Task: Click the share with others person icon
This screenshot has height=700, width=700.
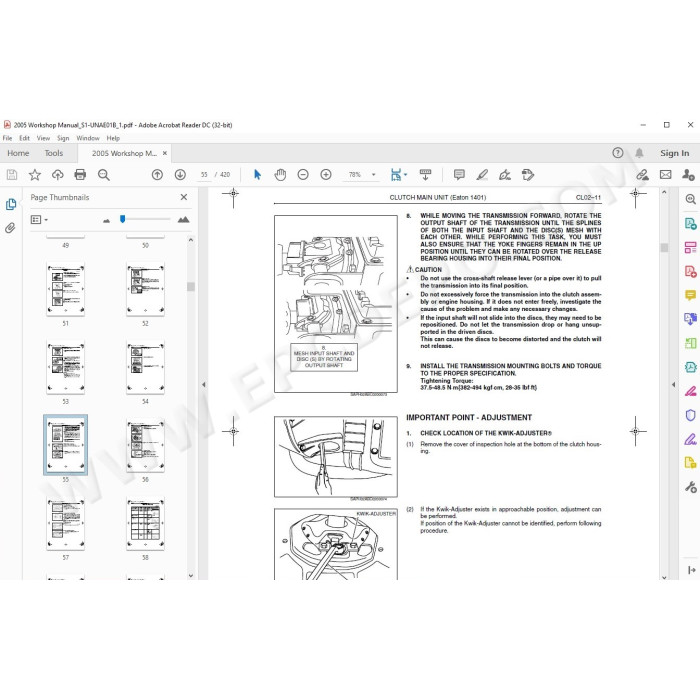Action: (688, 175)
